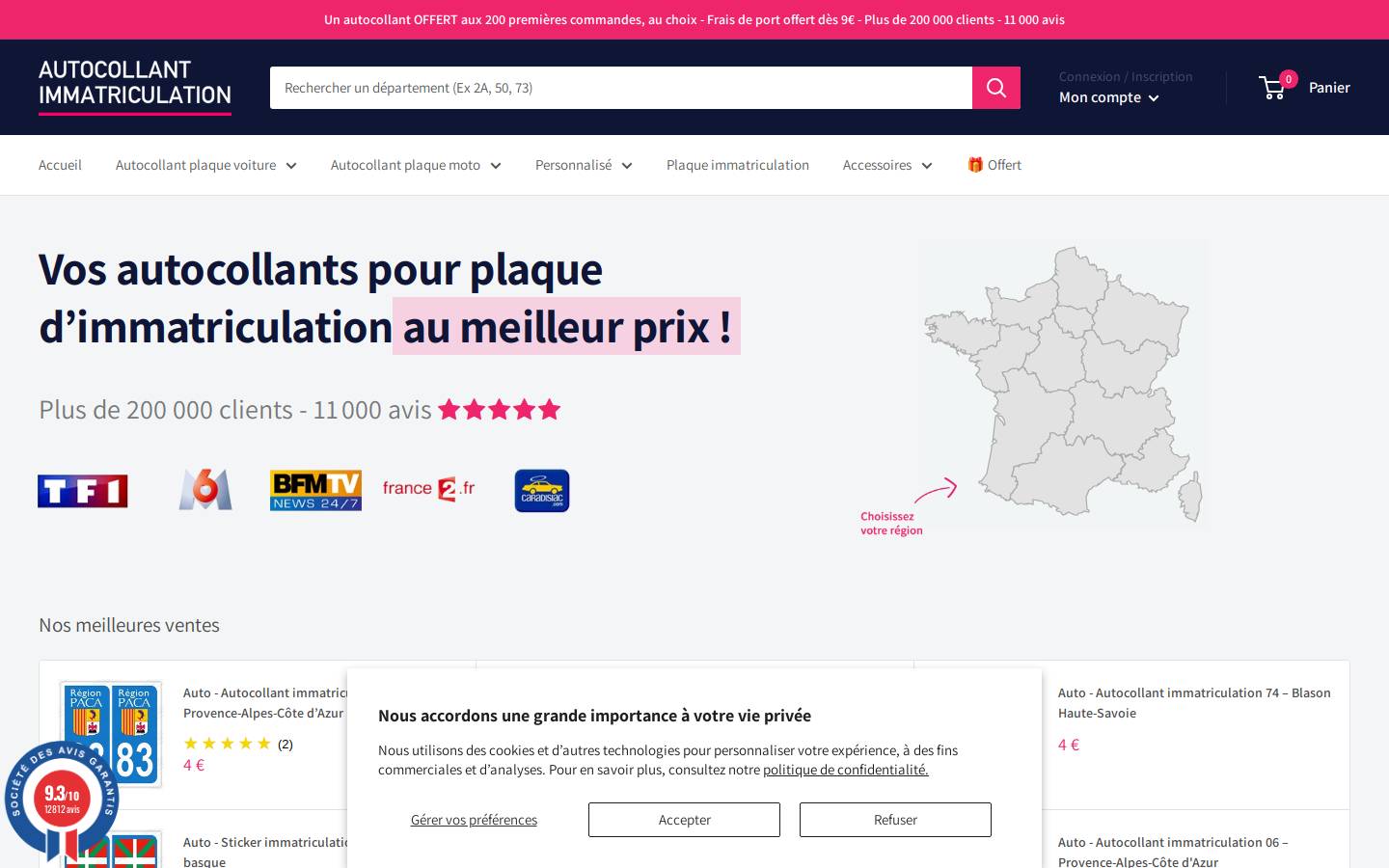Click the BFM TV logo
Viewport: 1389px width, 868px height.
[315, 490]
